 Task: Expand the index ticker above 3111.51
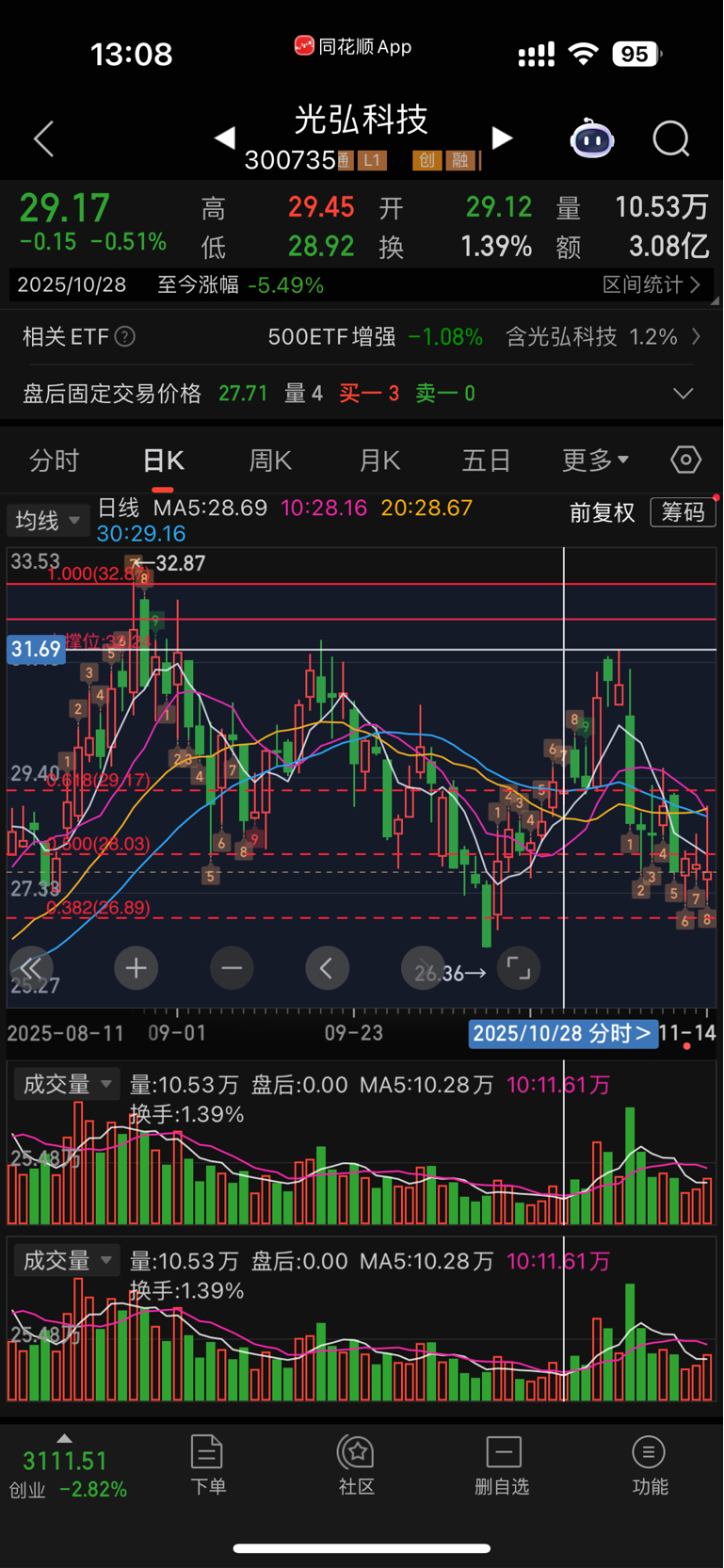(x=64, y=1438)
